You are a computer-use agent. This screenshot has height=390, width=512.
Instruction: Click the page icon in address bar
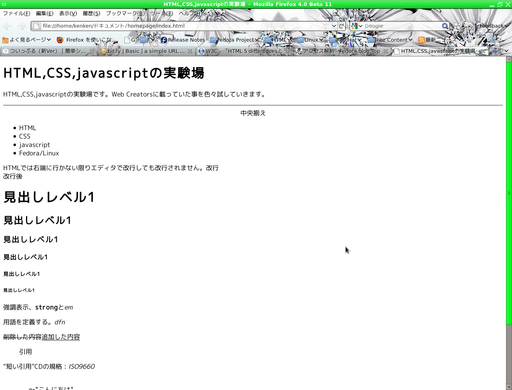point(37,26)
